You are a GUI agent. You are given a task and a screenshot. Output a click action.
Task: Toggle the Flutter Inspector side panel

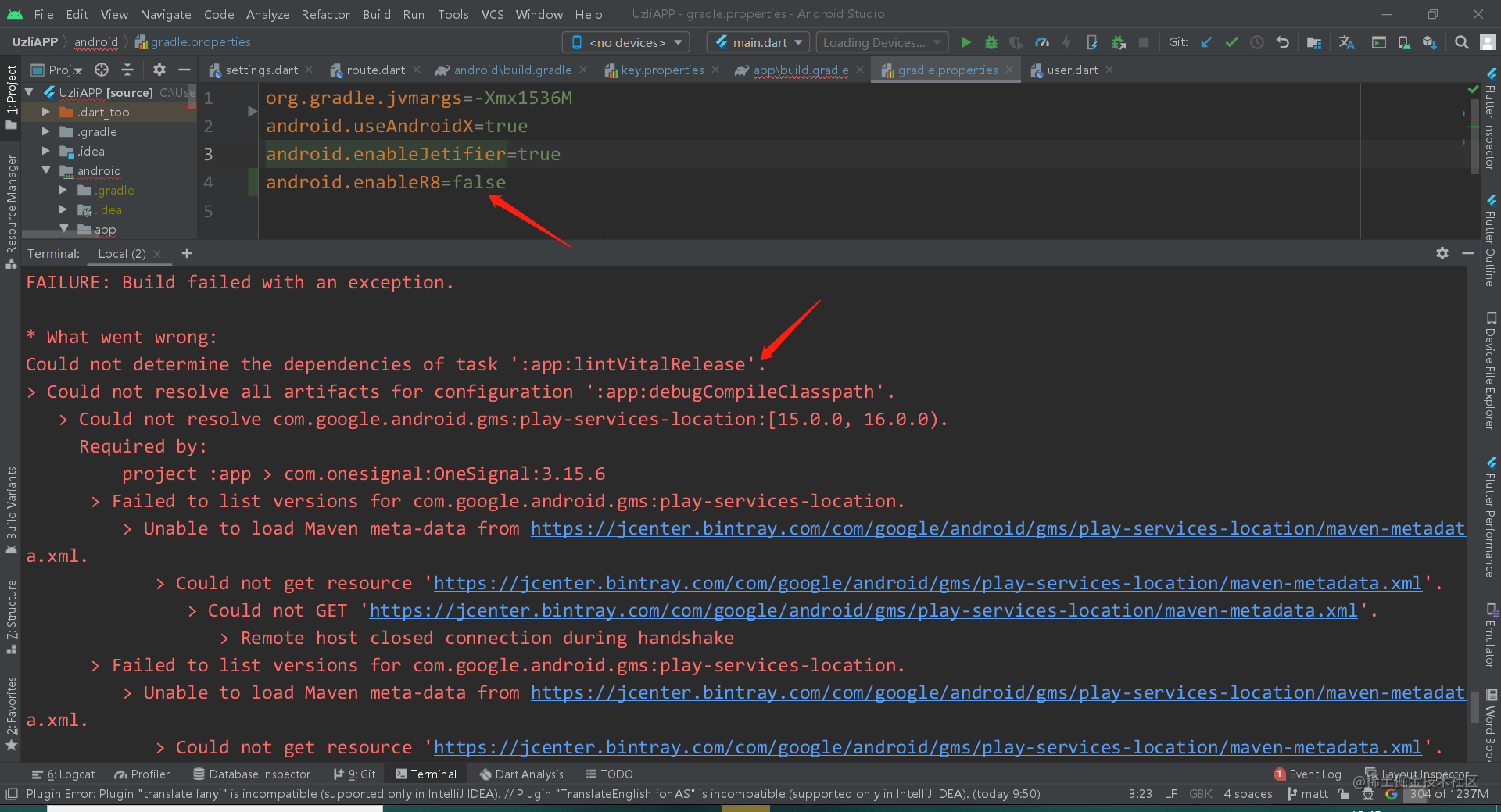point(1491,119)
